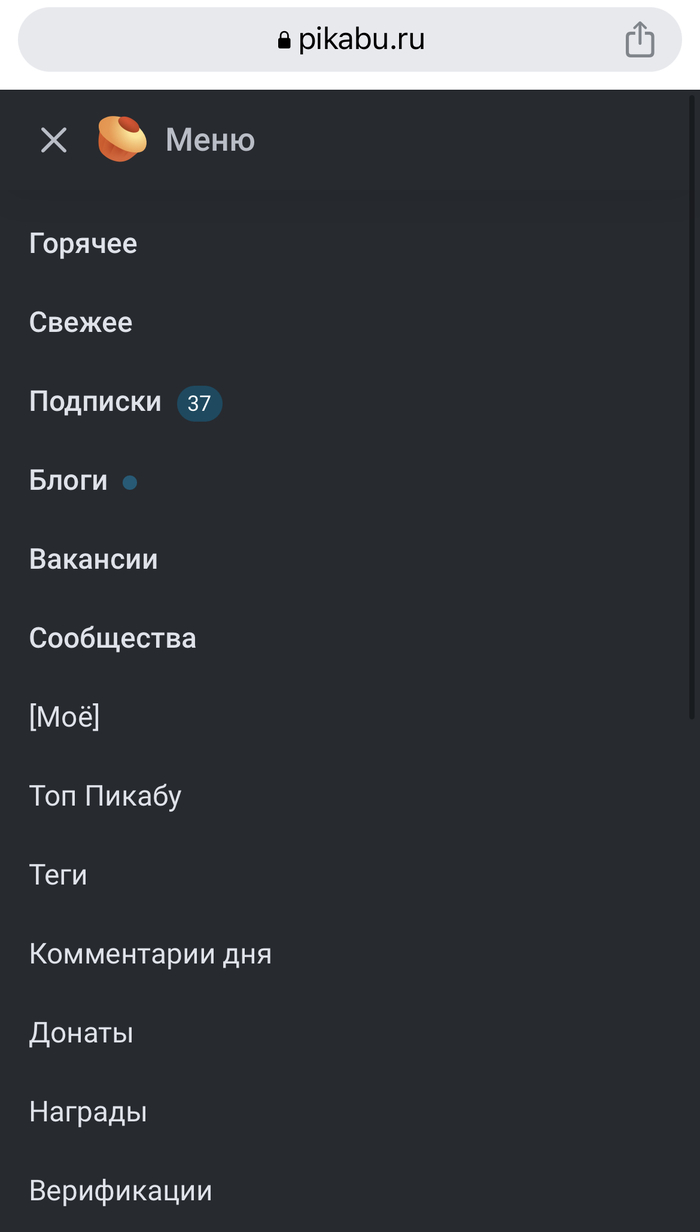Screen dimensions: 700x1232
Task: Open the [Моё] section
Action: coord(64,718)
